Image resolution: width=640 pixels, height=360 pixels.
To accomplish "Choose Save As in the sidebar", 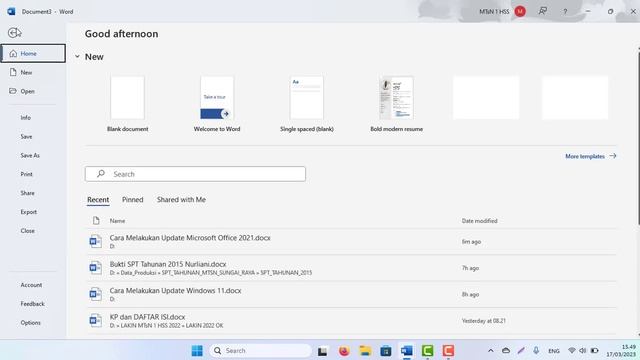I will pyautogui.click(x=30, y=155).
